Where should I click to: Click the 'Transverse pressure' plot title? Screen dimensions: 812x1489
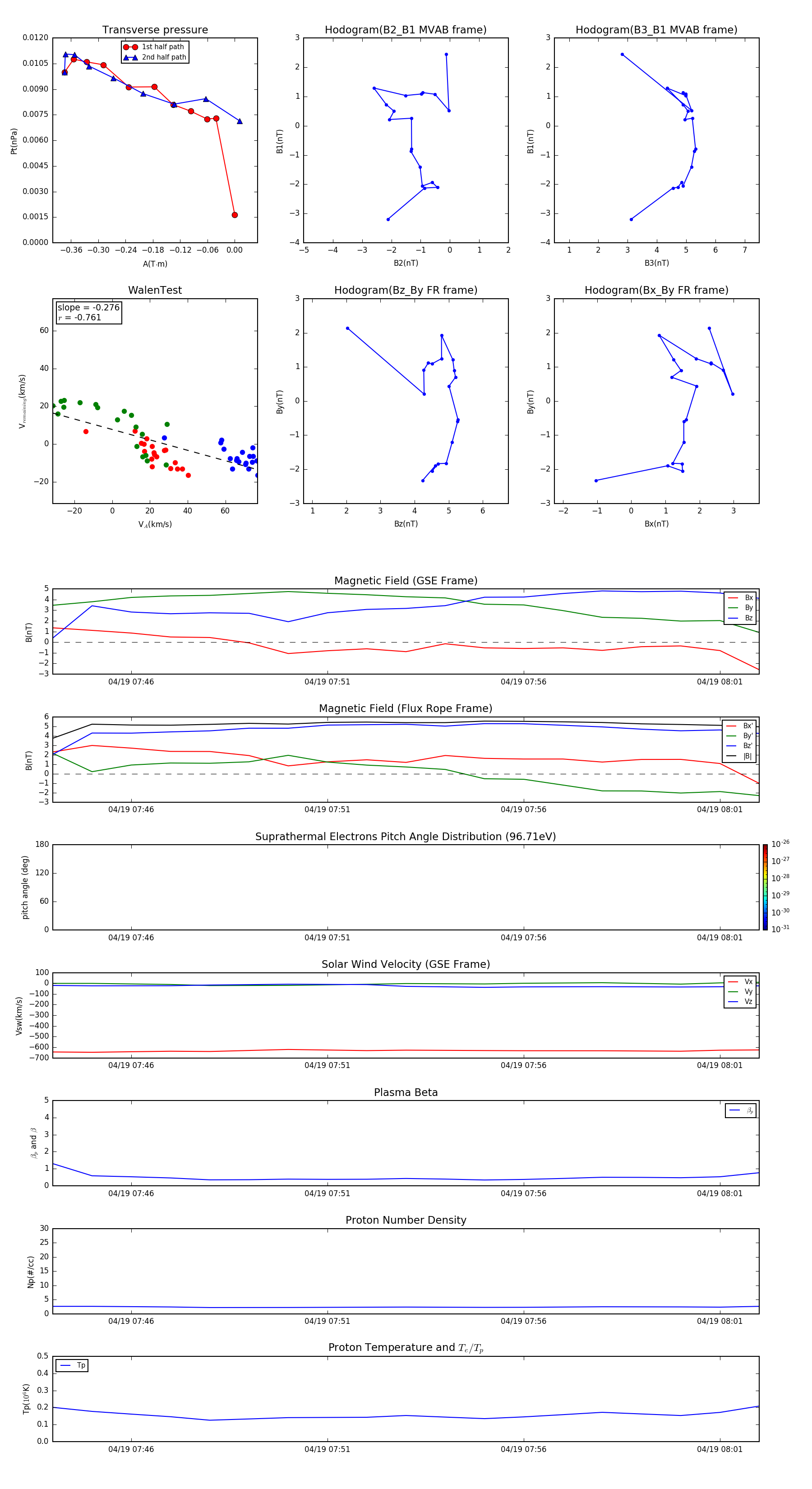pyautogui.click(x=155, y=30)
